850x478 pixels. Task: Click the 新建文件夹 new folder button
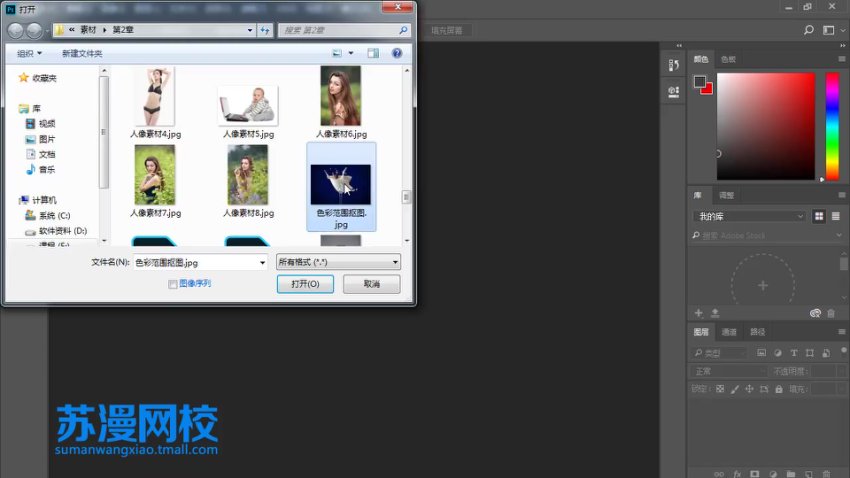point(82,53)
